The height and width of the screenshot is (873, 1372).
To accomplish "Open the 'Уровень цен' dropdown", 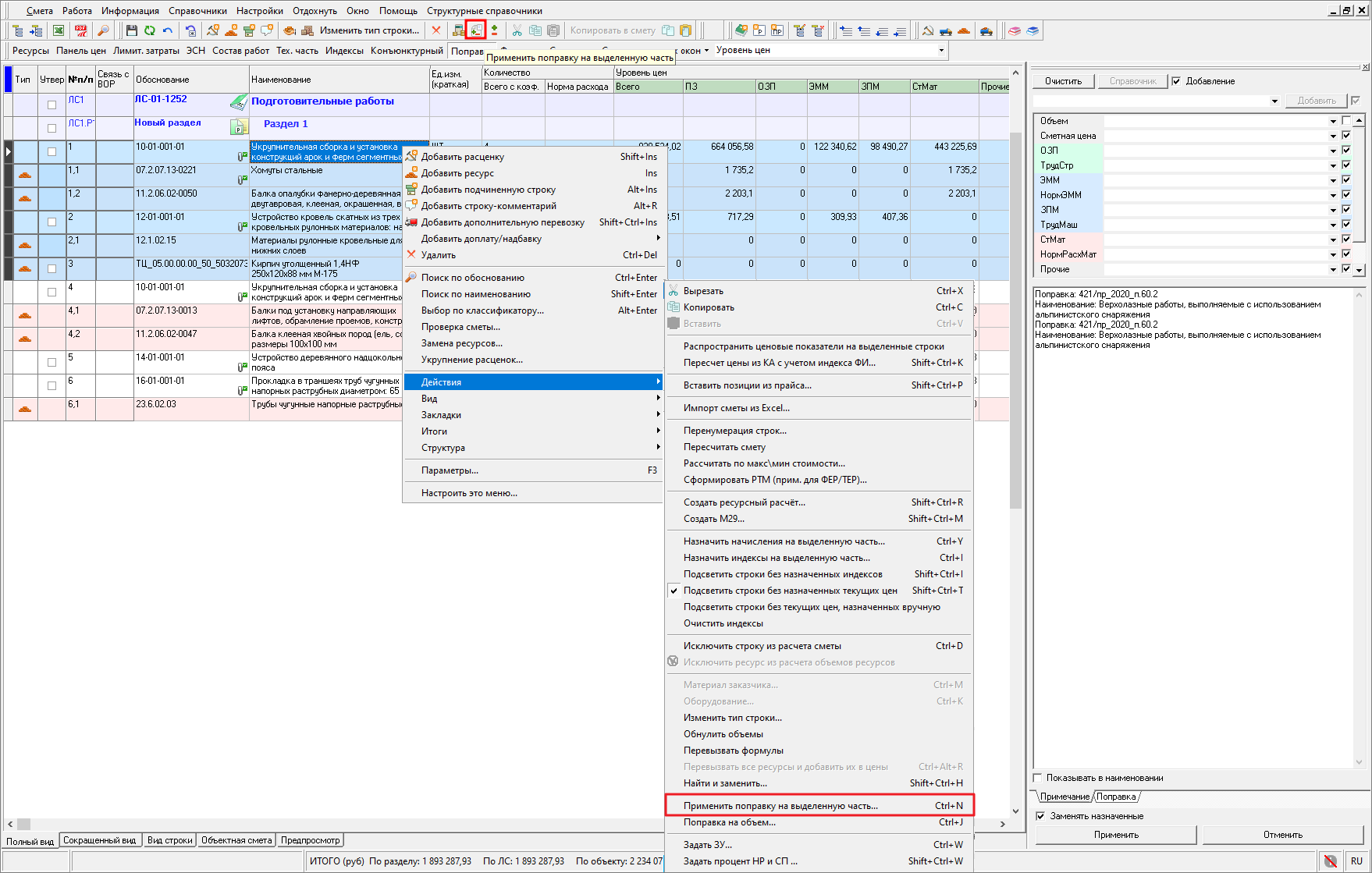I will (941, 50).
